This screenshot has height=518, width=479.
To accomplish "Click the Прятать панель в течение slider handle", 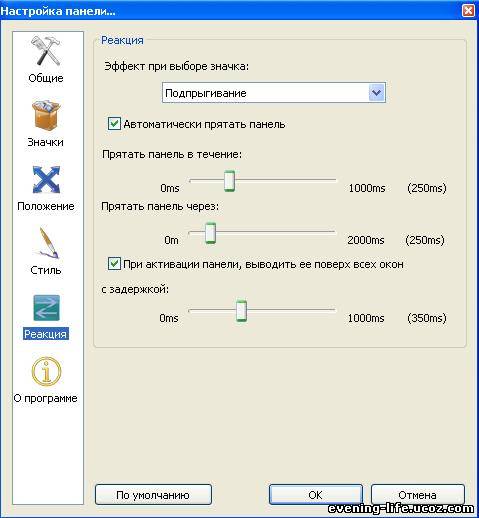I will pos(229,181).
